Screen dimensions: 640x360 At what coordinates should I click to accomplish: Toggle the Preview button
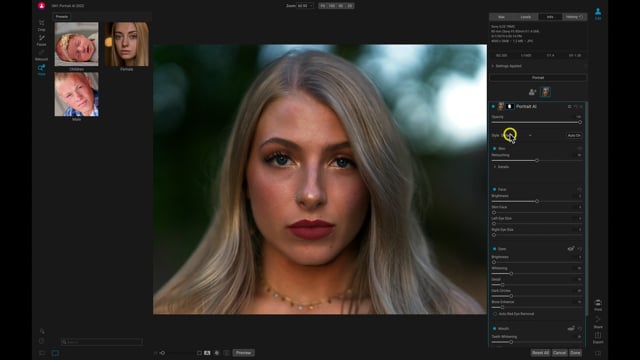tap(243, 353)
